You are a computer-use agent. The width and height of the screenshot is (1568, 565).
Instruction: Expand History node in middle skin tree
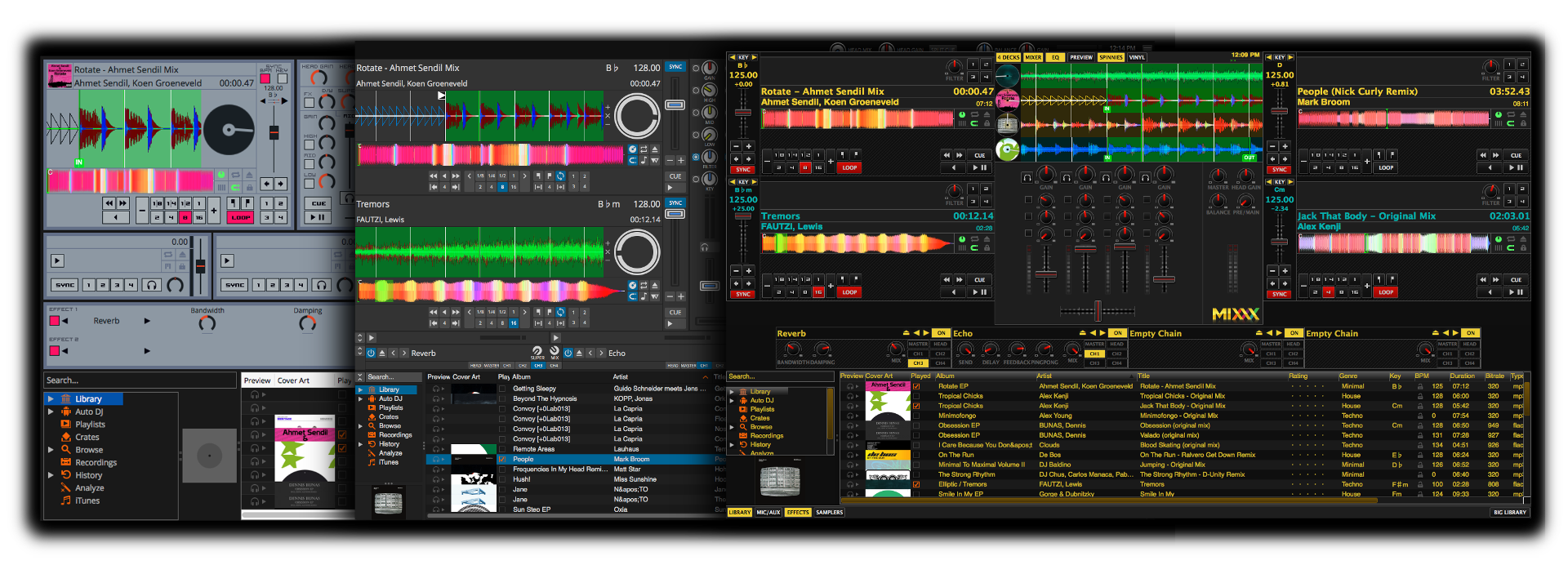pos(360,444)
